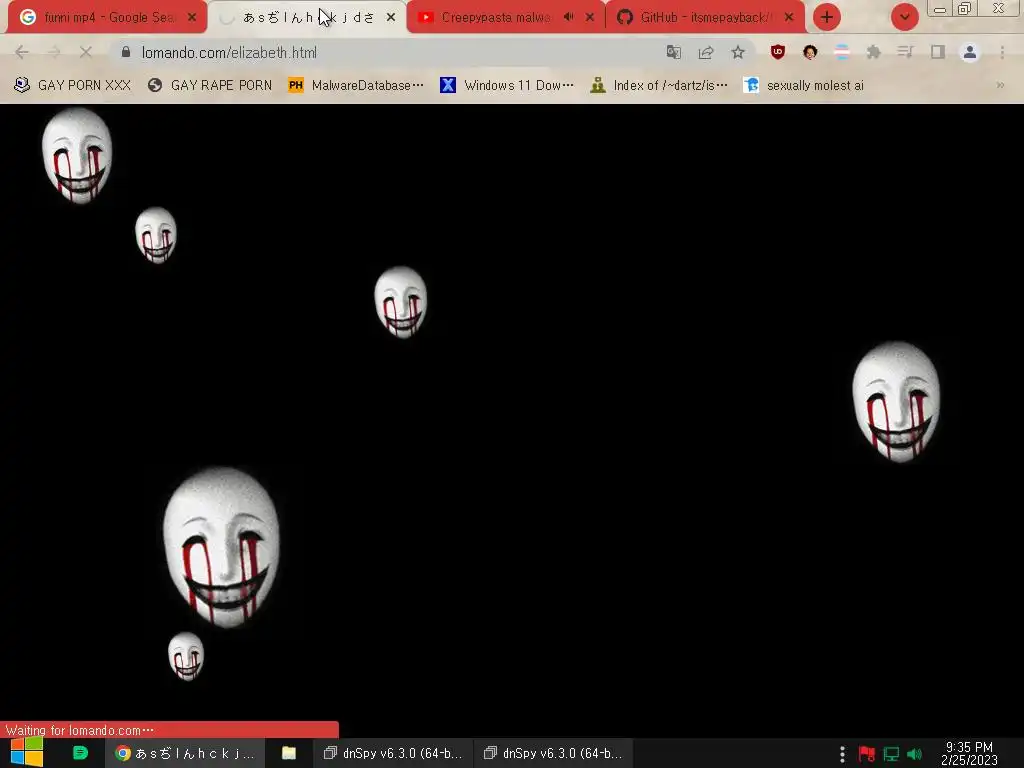Select the active lomando tab with Japanese title
The width and height of the screenshot is (1024, 768).
click(x=308, y=18)
